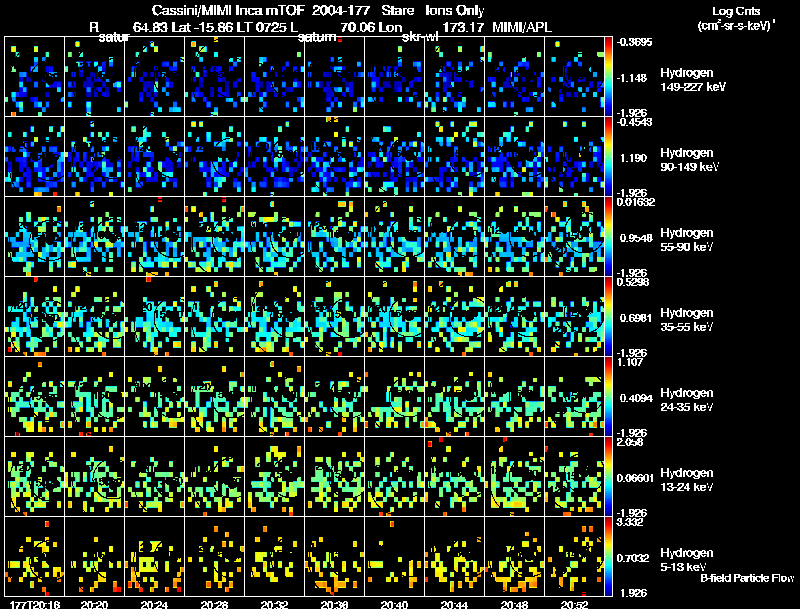Click the 'Hydrogen 90-149 keV' row label

(x=690, y=160)
